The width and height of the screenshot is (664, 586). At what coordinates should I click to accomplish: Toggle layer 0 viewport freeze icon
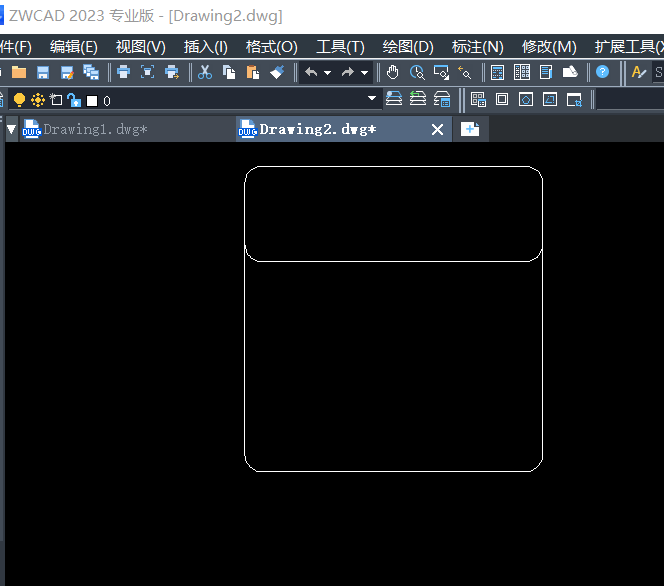pyautogui.click(x=56, y=100)
